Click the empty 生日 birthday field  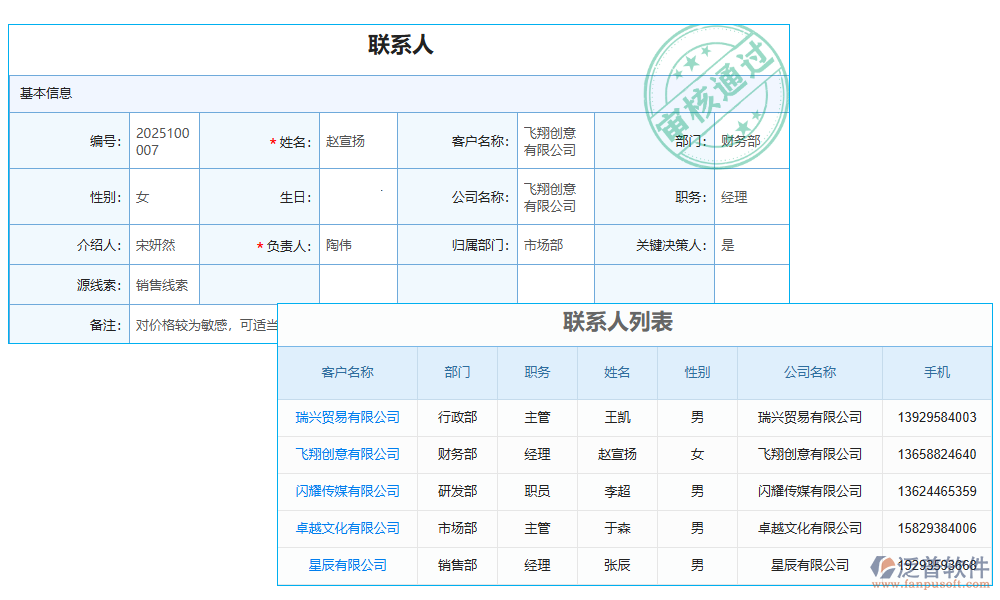pyautogui.click(x=358, y=196)
